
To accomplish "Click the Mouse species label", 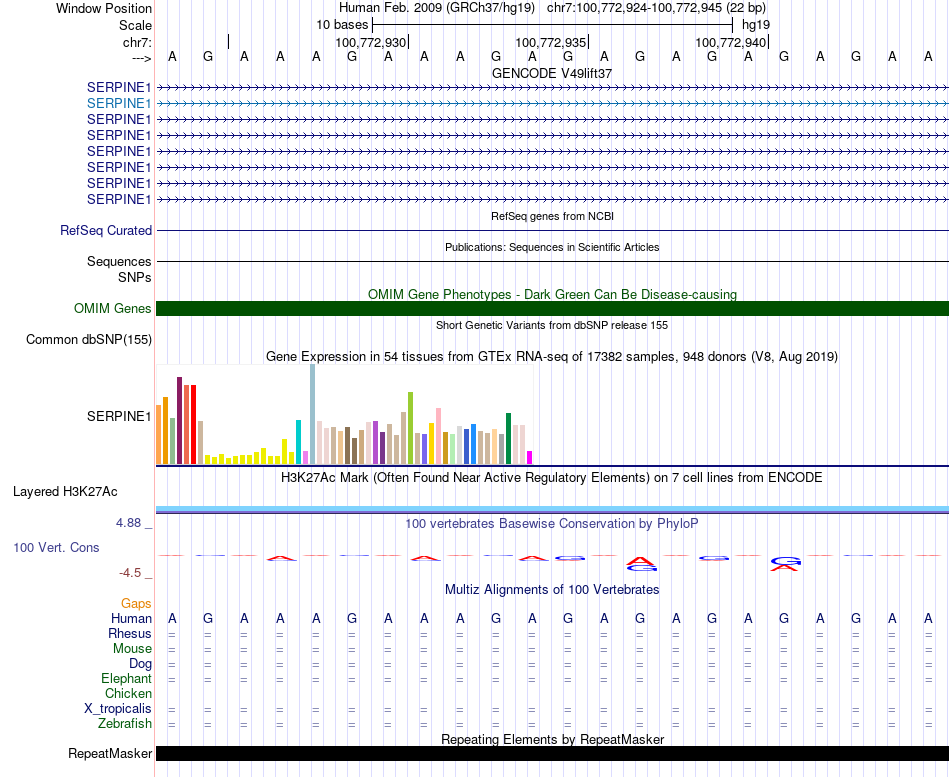I will [132, 649].
